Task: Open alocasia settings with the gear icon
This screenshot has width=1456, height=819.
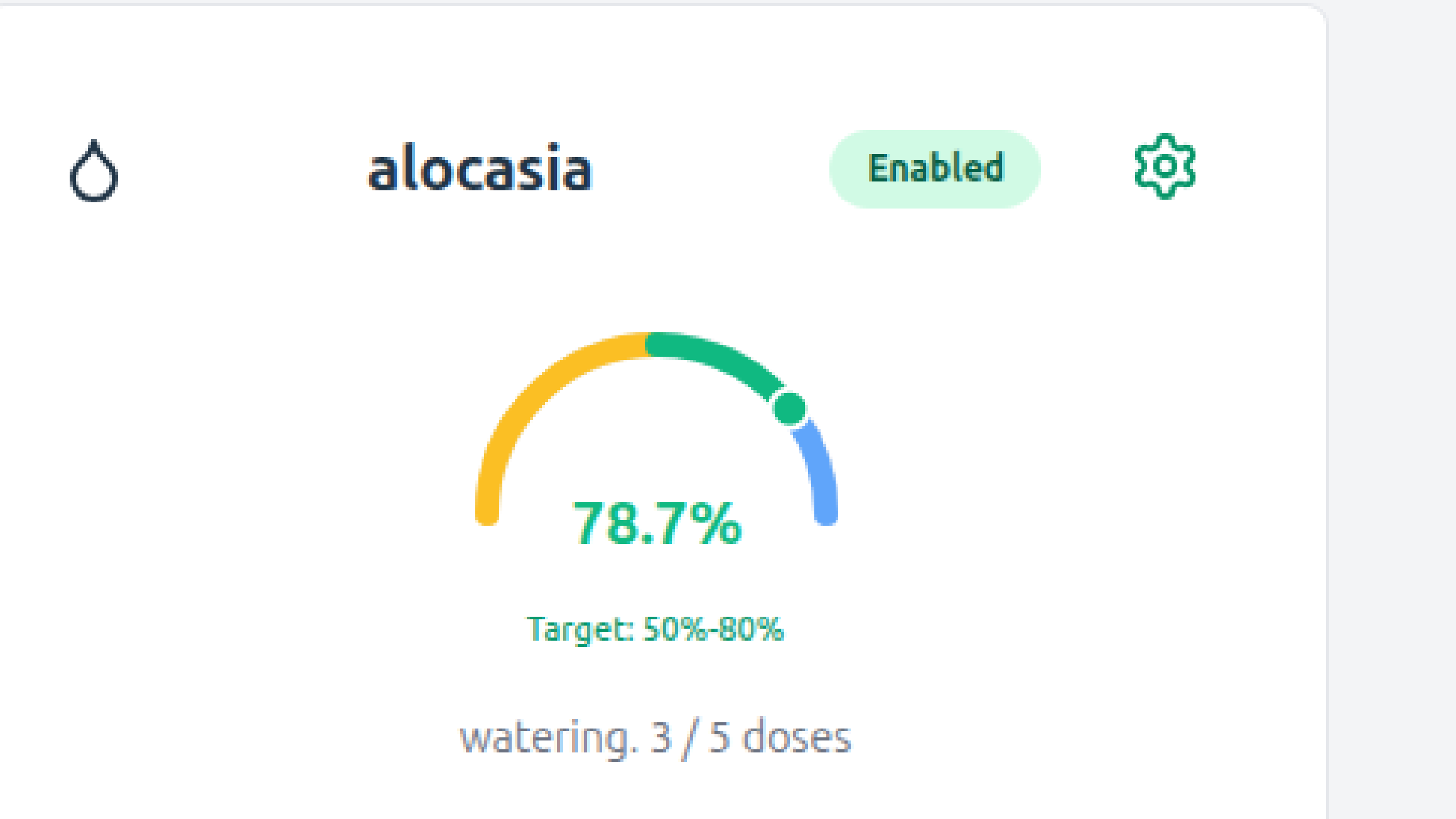Action: click(x=1164, y=167)
